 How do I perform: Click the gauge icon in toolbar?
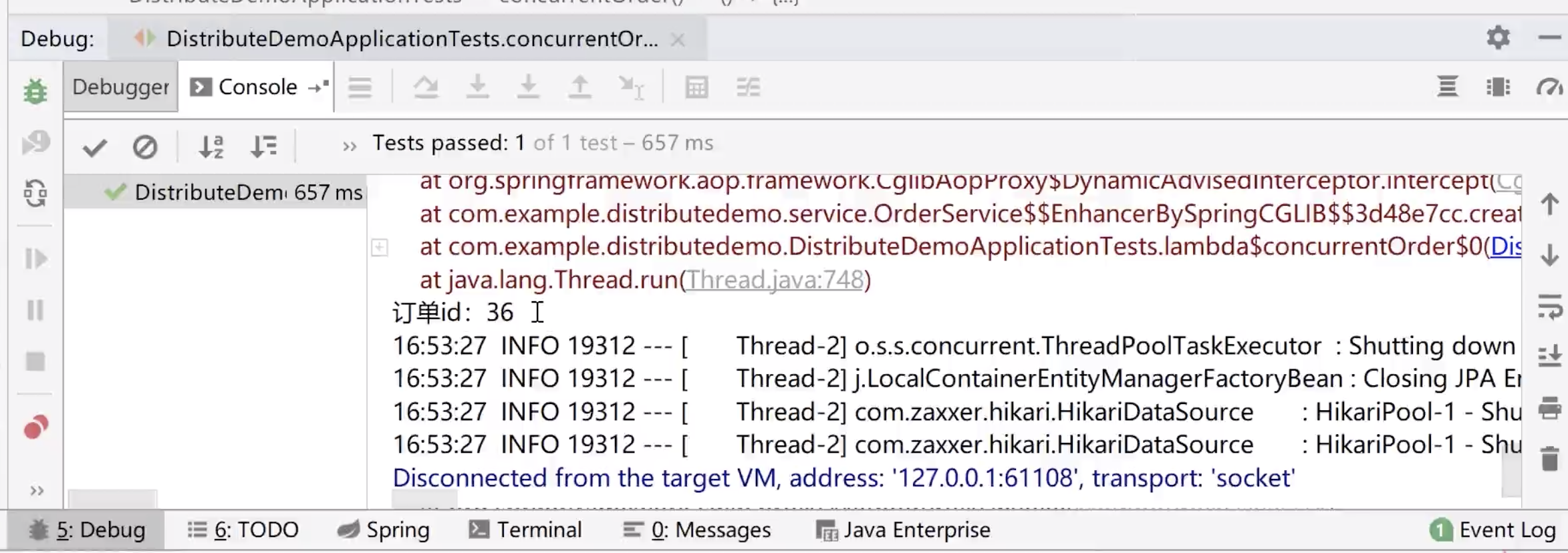[x=1549, y=87]
